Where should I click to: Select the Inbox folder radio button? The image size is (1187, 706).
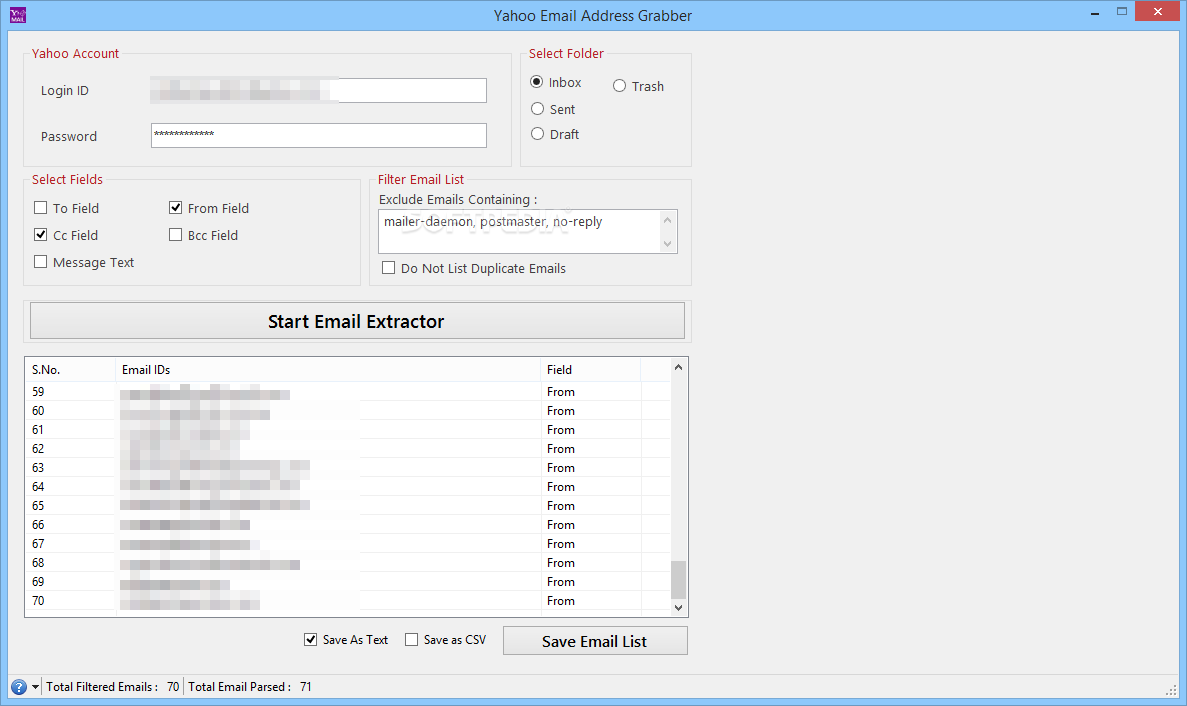pos(537,82)
